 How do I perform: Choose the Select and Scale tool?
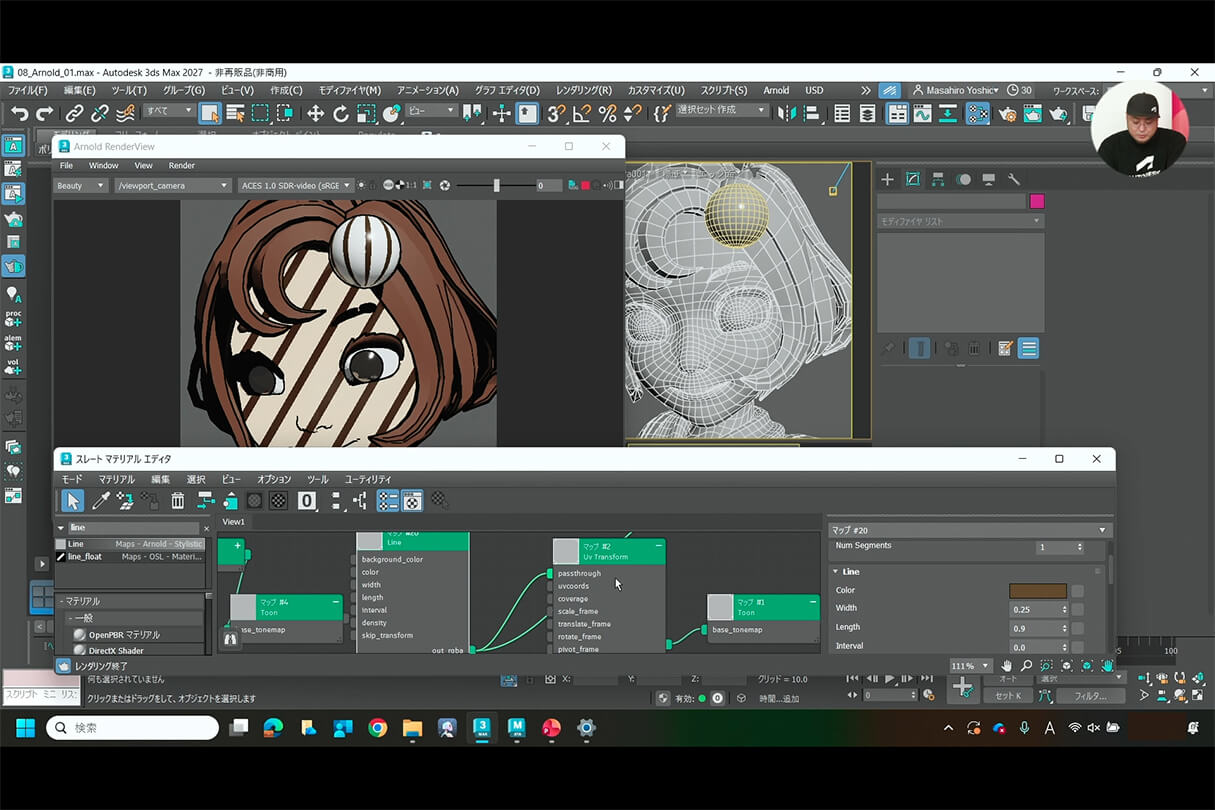pos(366,114)
